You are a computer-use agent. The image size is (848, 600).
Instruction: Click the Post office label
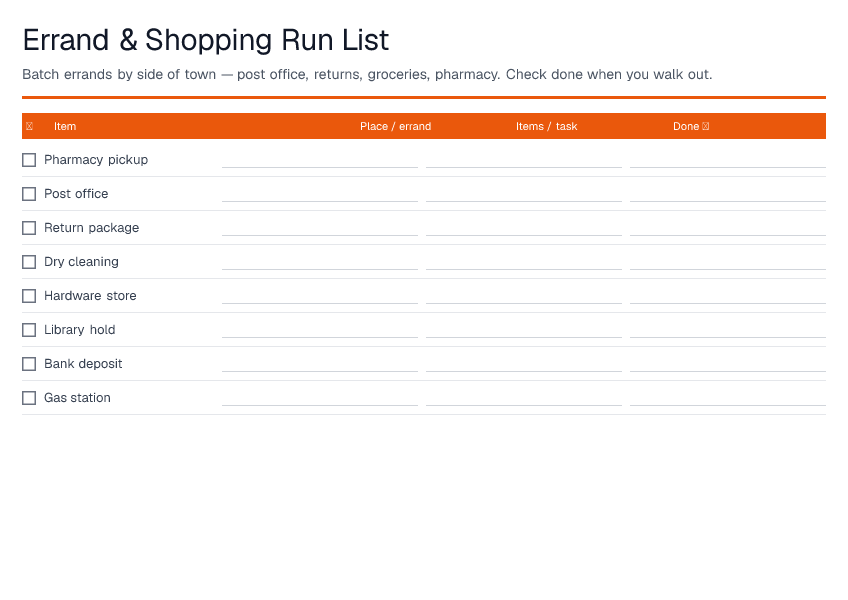pyautogui.click(x=76, y=194)
